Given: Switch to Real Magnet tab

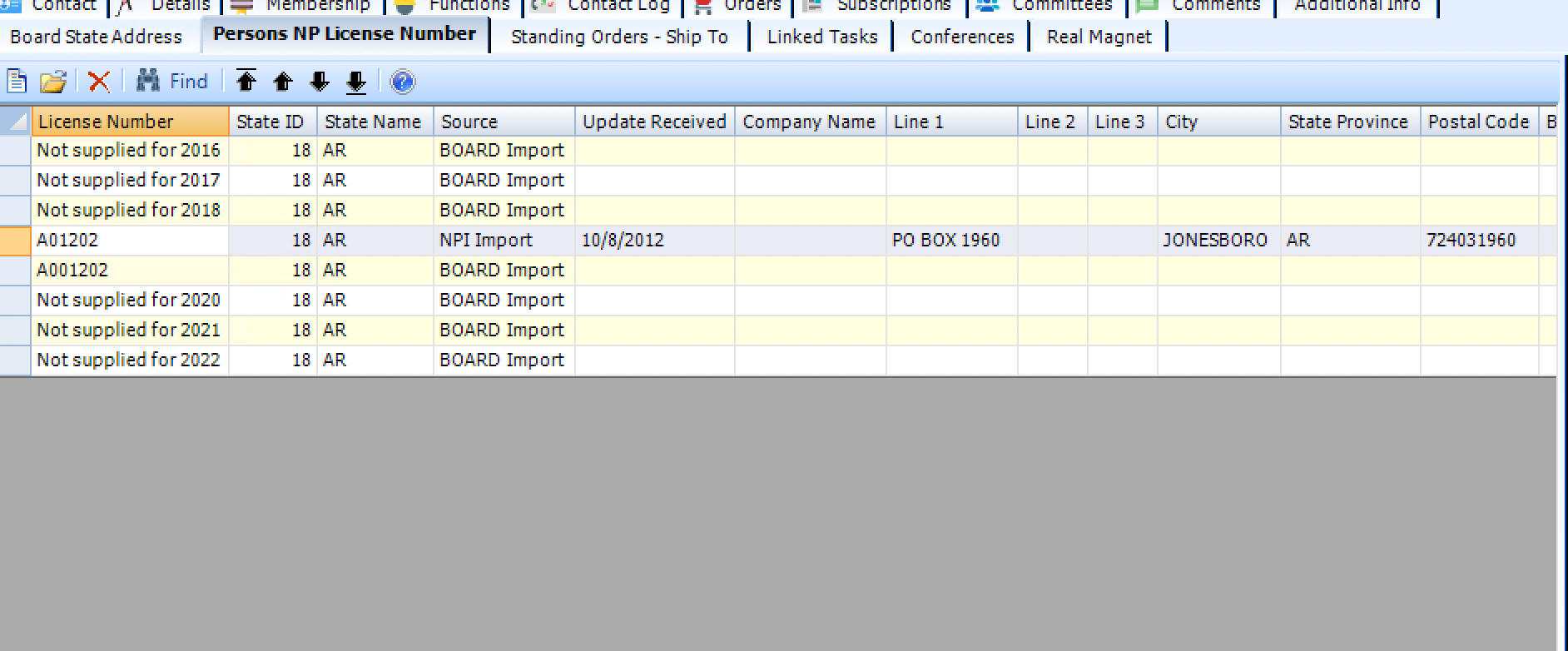Looking at the screenshot, I should coord(1099,37).
